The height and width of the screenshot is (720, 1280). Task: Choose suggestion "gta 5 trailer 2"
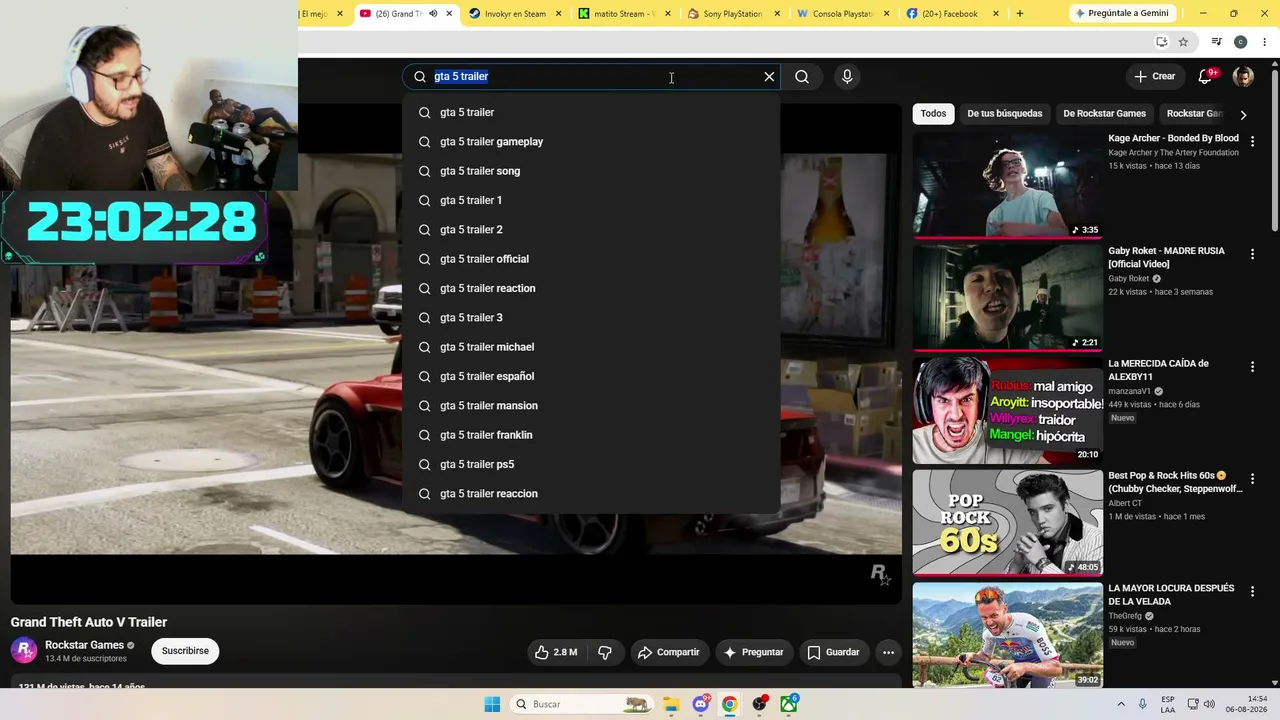(591, 230)
